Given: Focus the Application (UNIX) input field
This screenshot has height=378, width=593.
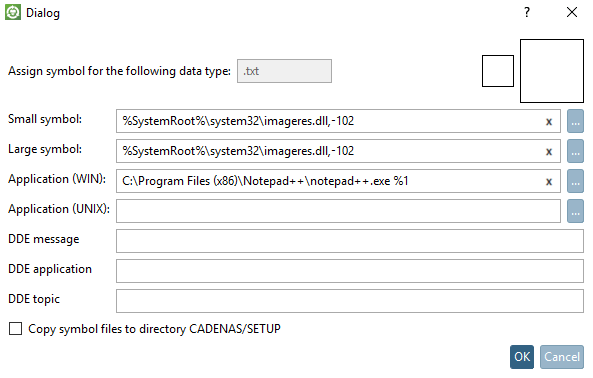Looking at the screenshot, I should pyautogui.click(x=338, y=211).
